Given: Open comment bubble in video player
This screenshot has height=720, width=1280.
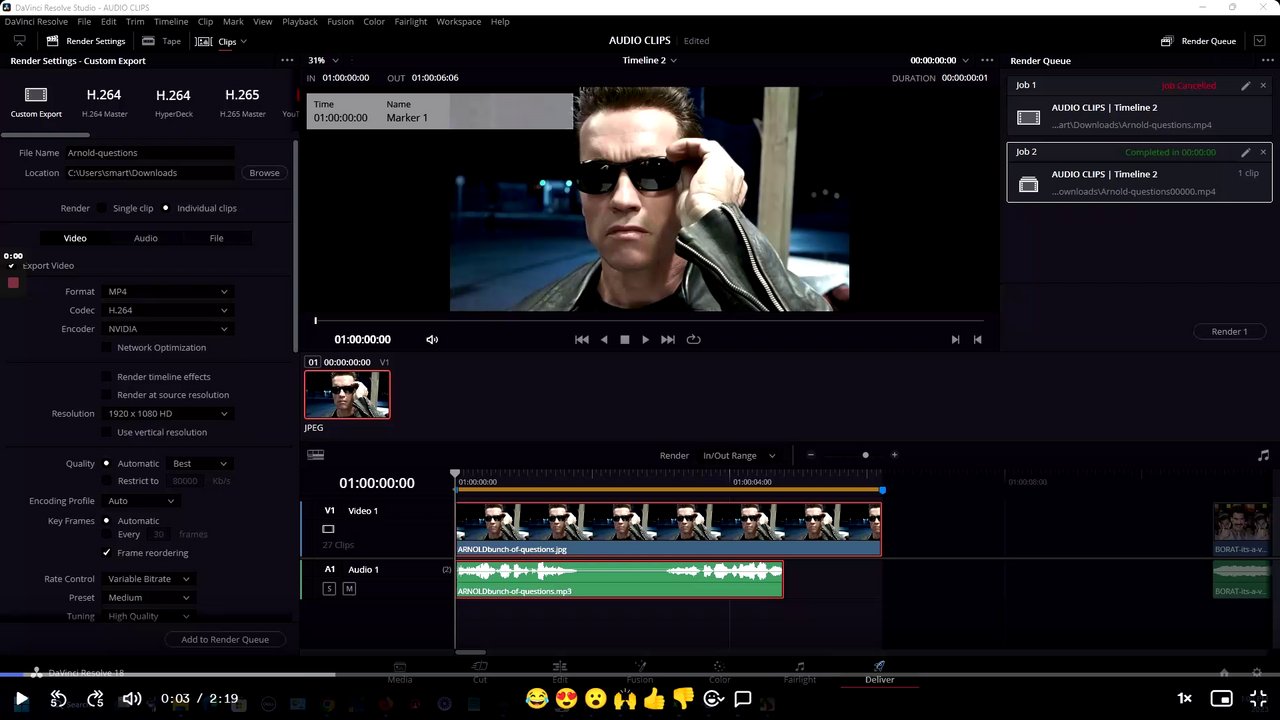Looking at the screenshot, I should (x=743, y=698).
